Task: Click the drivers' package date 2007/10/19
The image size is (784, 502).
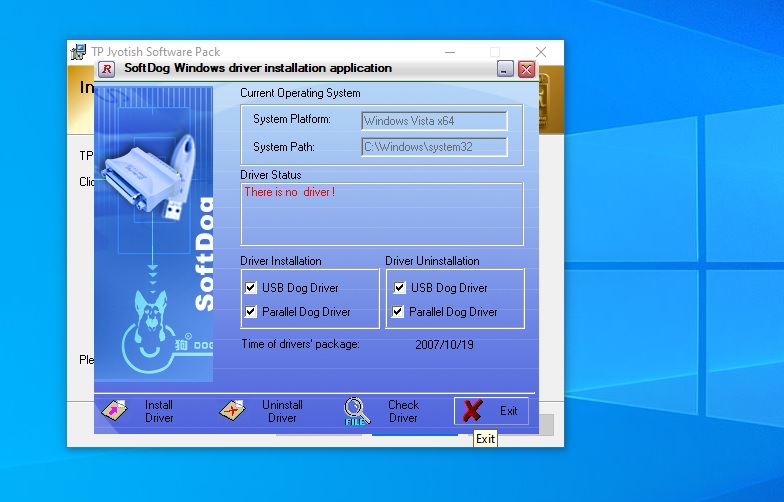Action: pyautogui.click(x=443, y=344)
